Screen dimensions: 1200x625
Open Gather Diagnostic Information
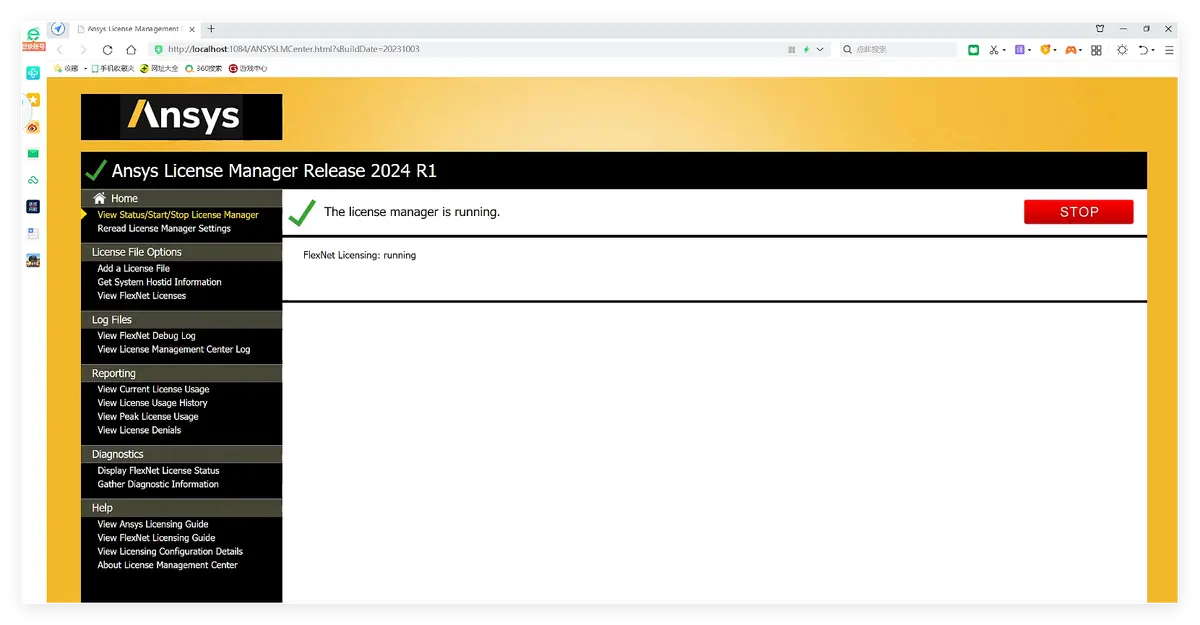[158, 484]
